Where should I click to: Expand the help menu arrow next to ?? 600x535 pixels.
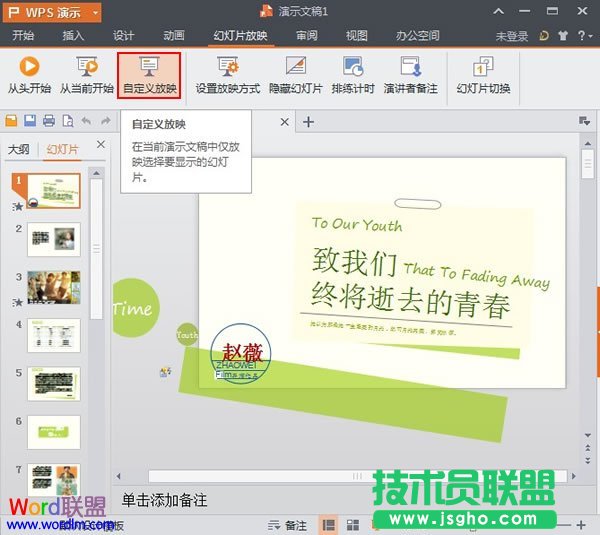pyautogui.click(x=590, y=36)
